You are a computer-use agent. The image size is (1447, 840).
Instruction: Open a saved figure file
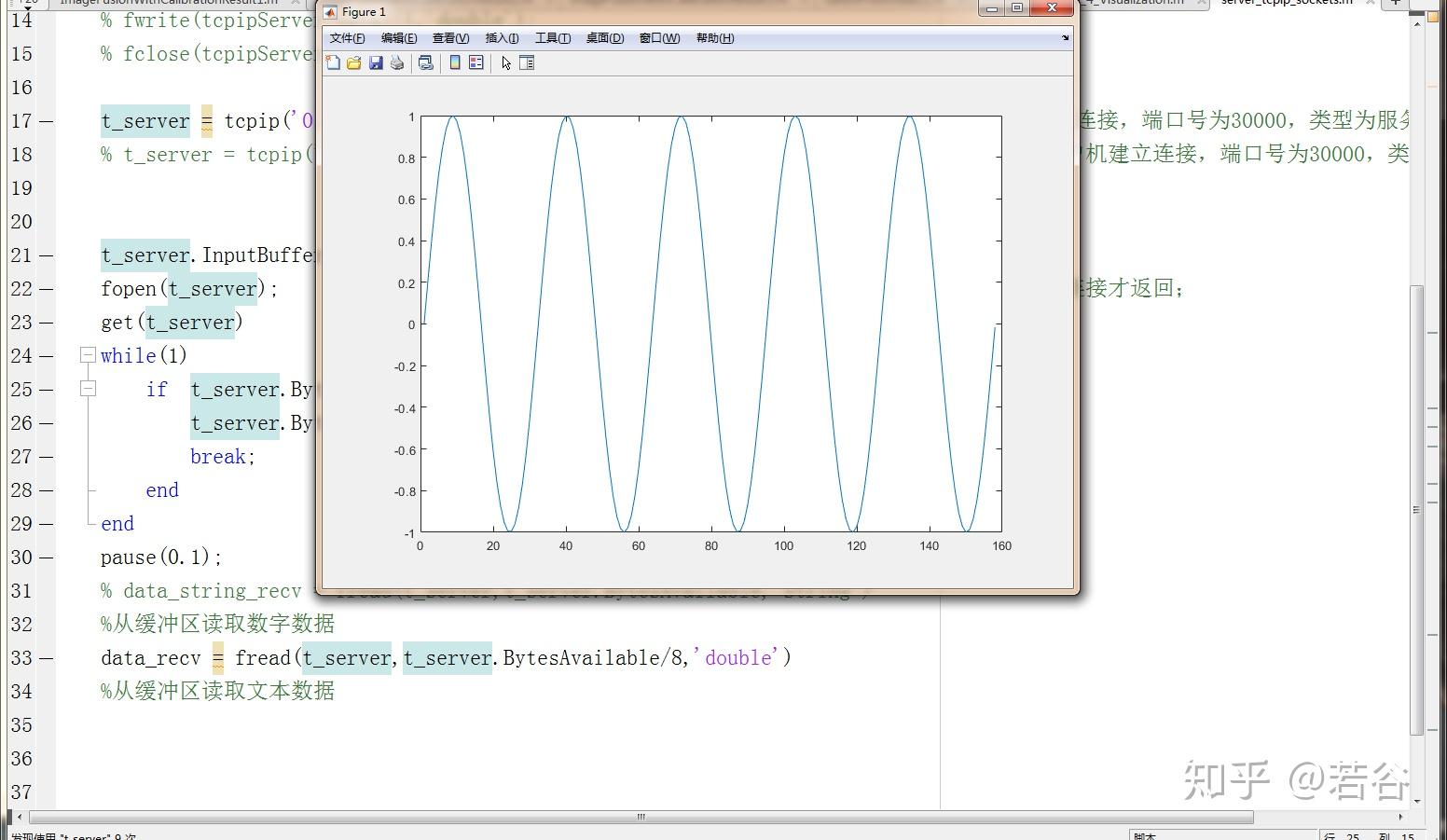(354, 62)
